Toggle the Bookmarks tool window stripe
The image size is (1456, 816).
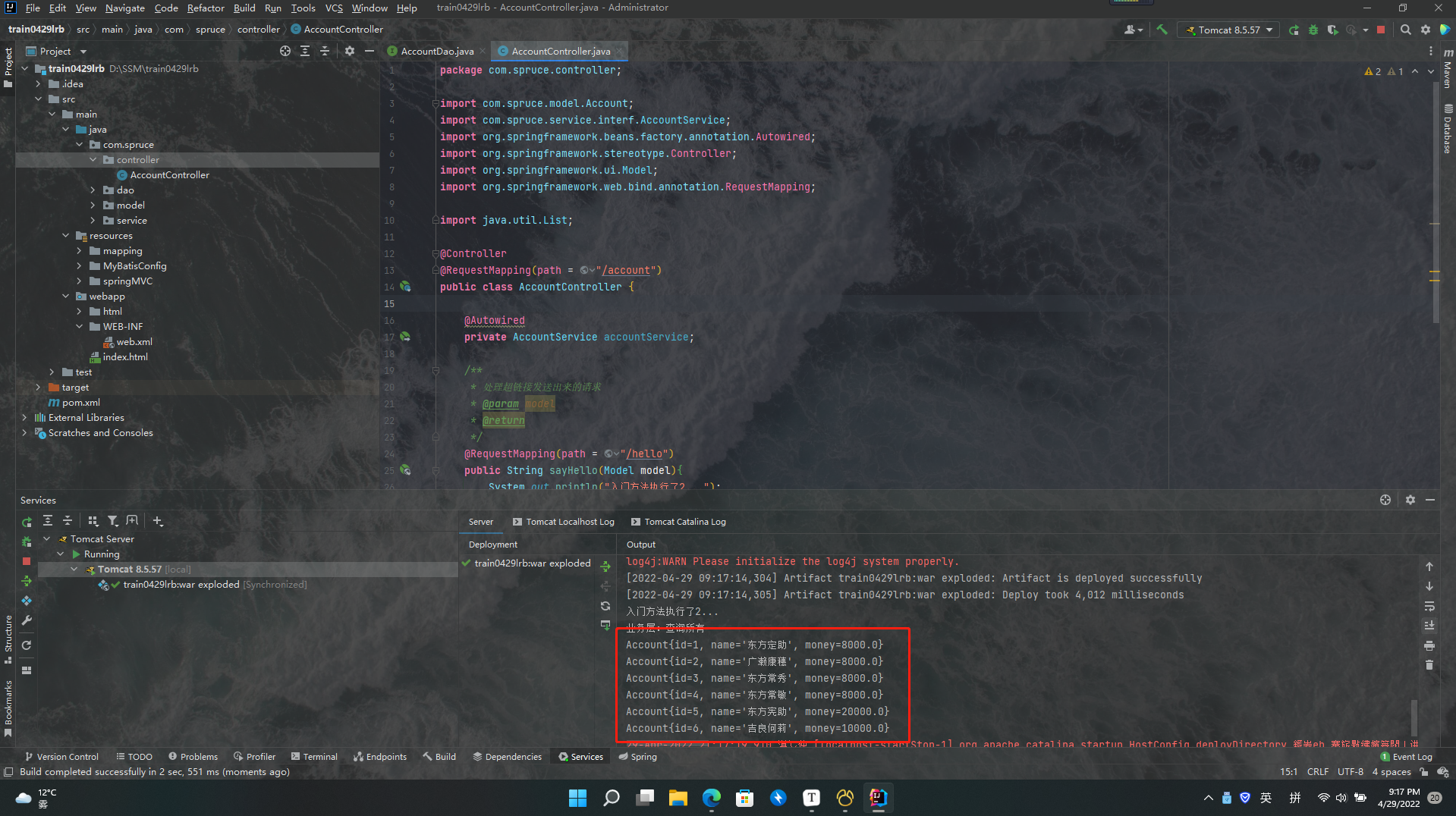pos(8,708)
